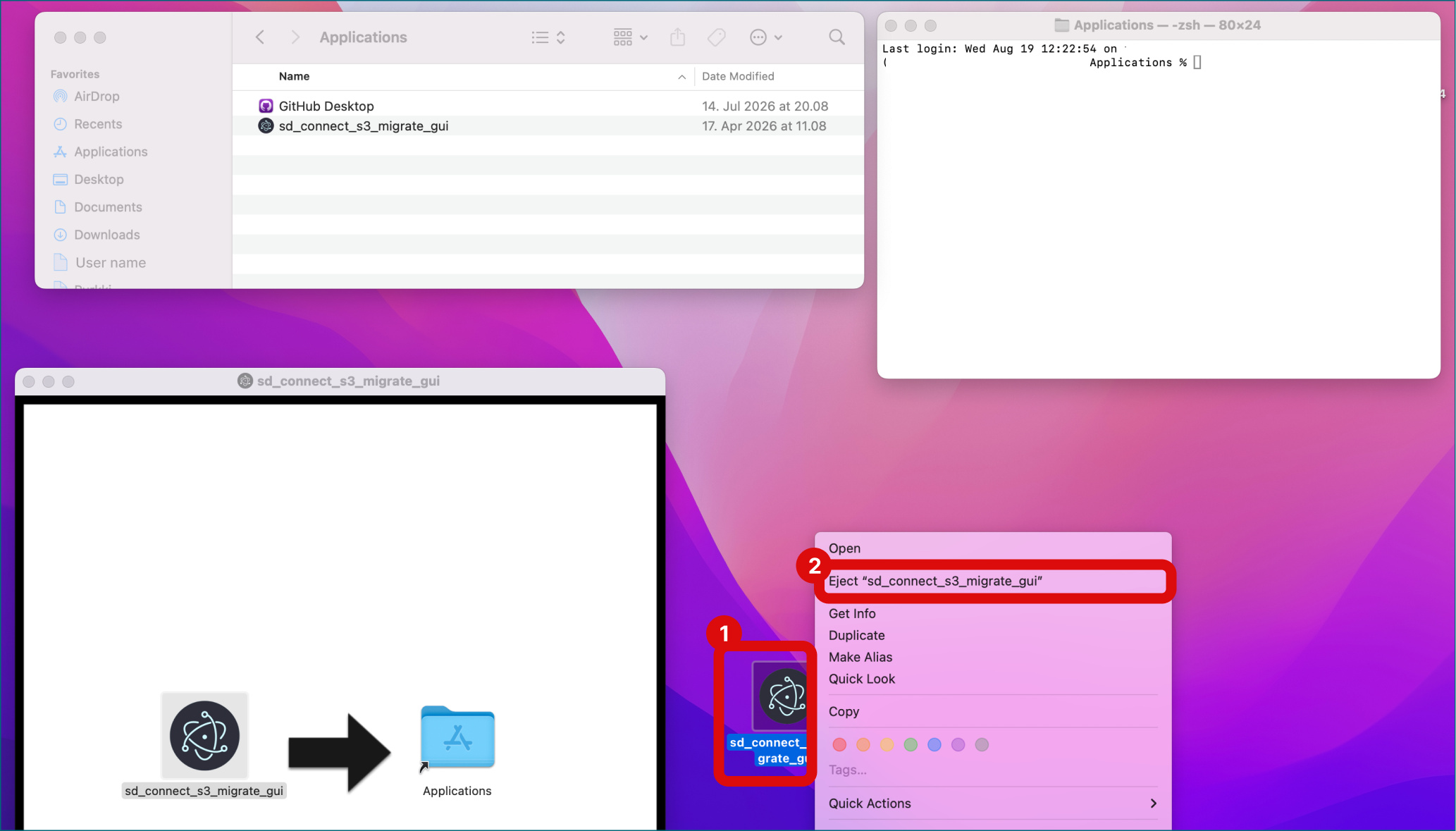Choose Eject "sd_connect_s3_migrate_gui" from context menu
This screenshot has height=831, width=1456.
click(994, 581)
